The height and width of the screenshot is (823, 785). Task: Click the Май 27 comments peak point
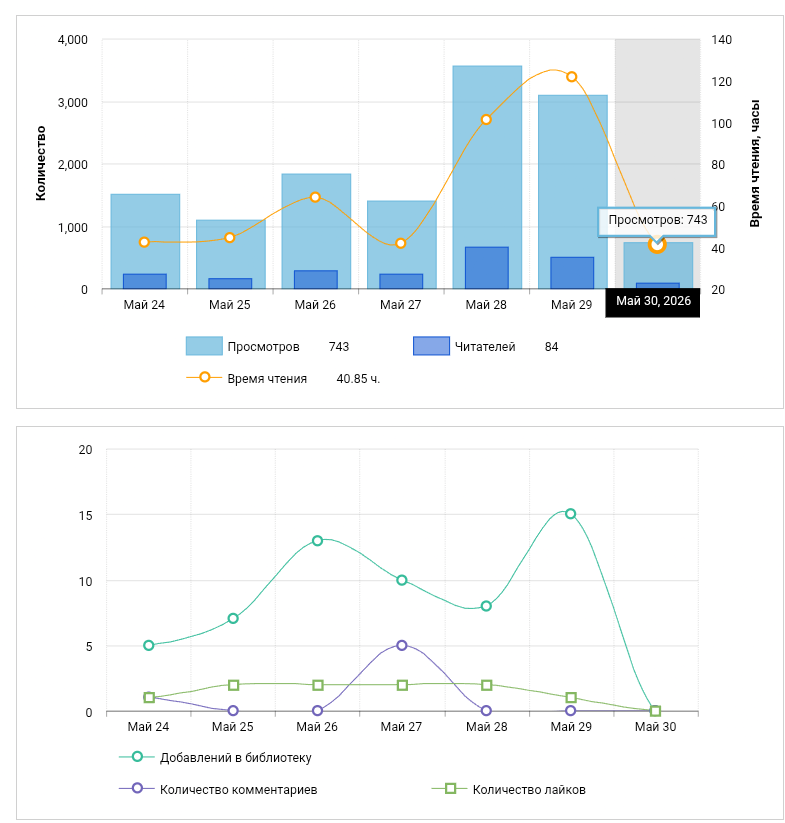[x=401, y=645]
